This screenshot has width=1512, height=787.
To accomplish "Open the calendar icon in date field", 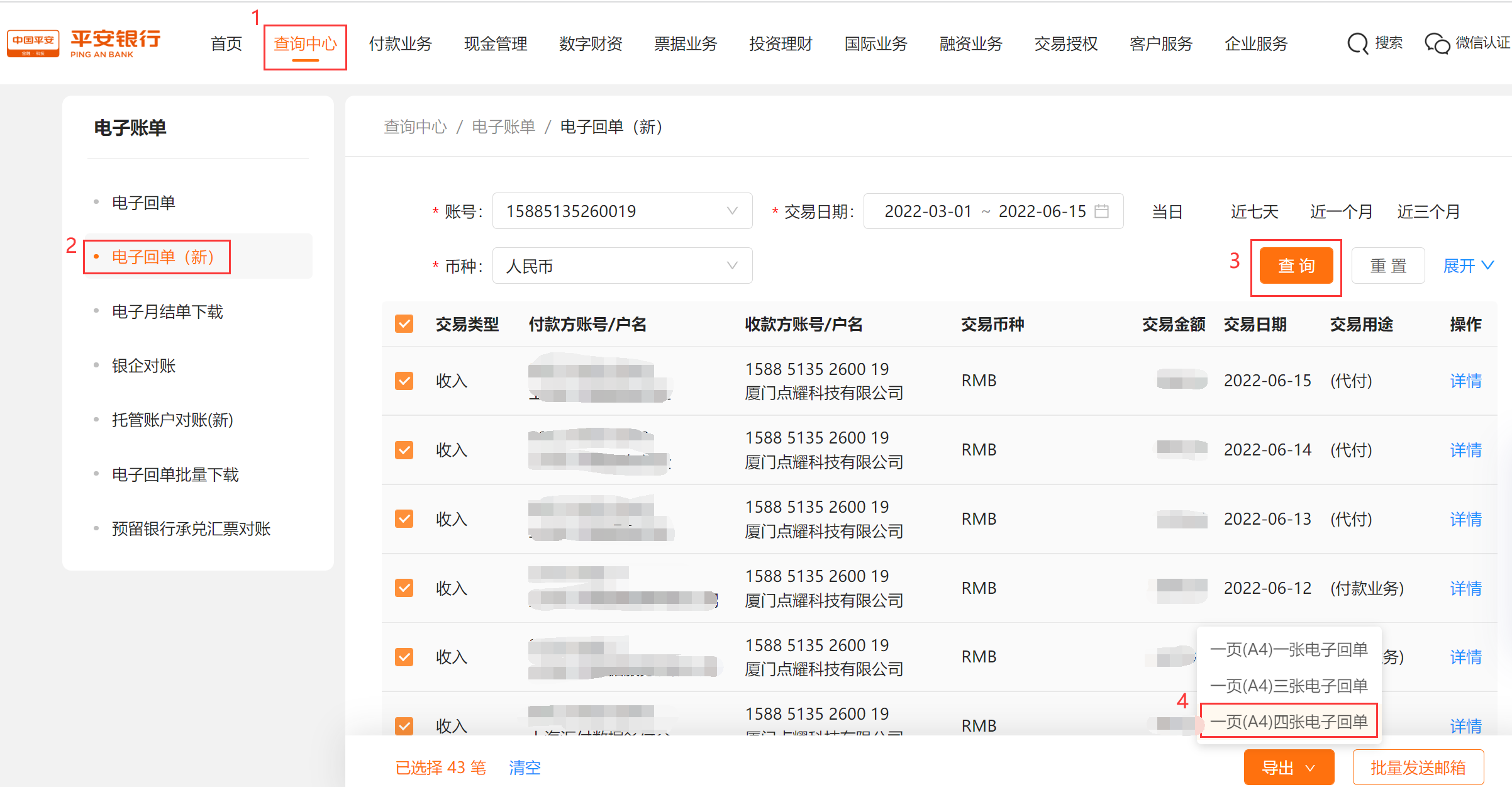I will (1101, 211).
